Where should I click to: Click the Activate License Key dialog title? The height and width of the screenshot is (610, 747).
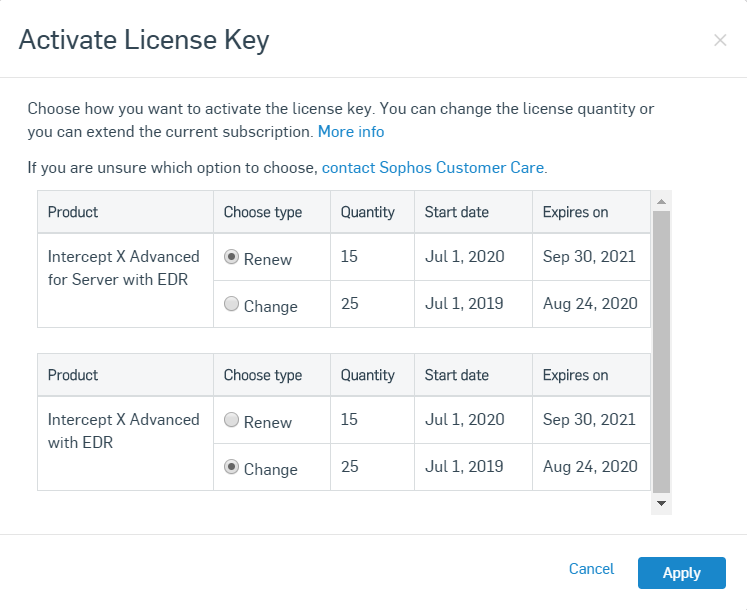[144, 40]
